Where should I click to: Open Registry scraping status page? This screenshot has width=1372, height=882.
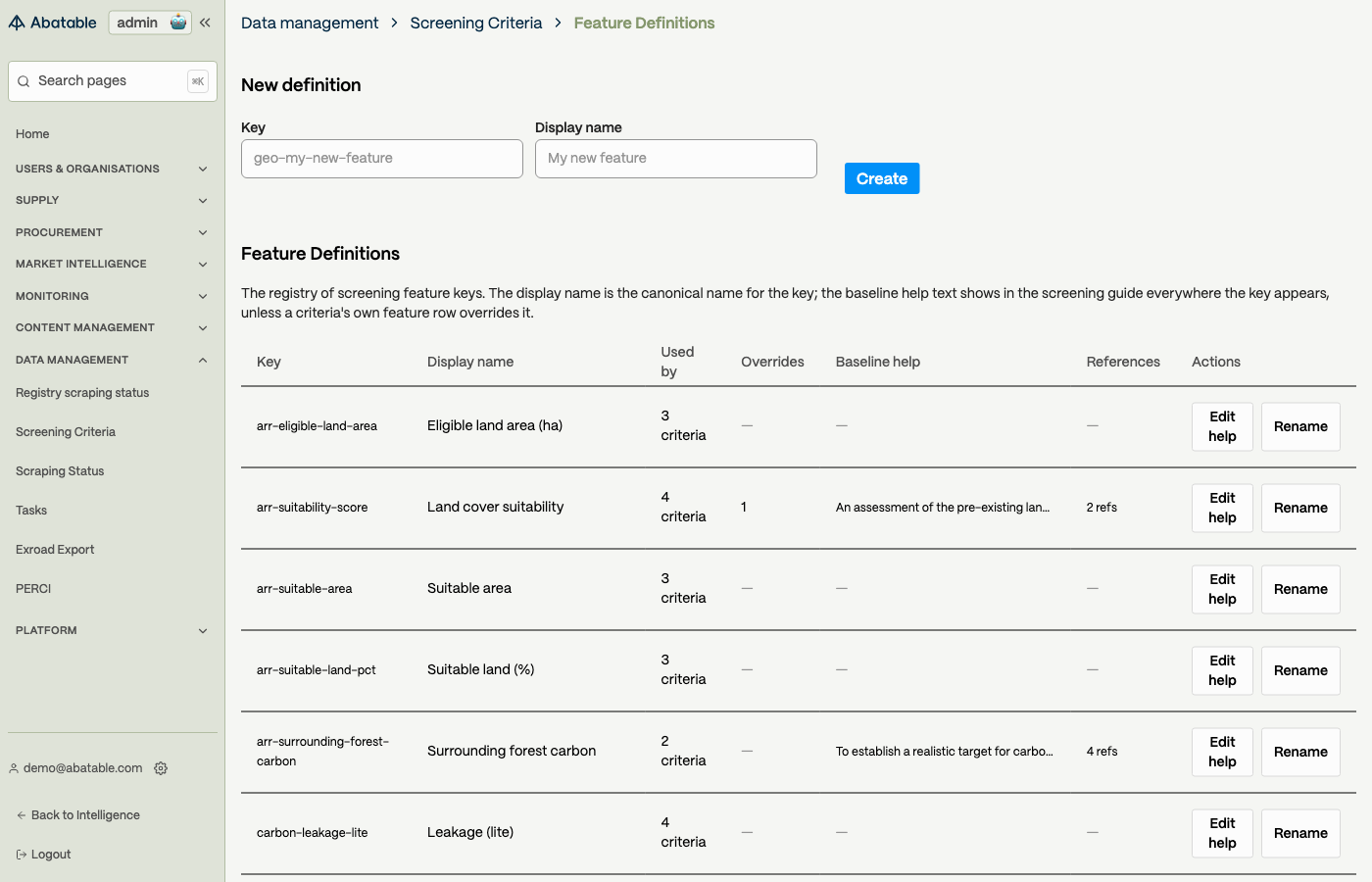pyautogui.click(x=82, y=393)
